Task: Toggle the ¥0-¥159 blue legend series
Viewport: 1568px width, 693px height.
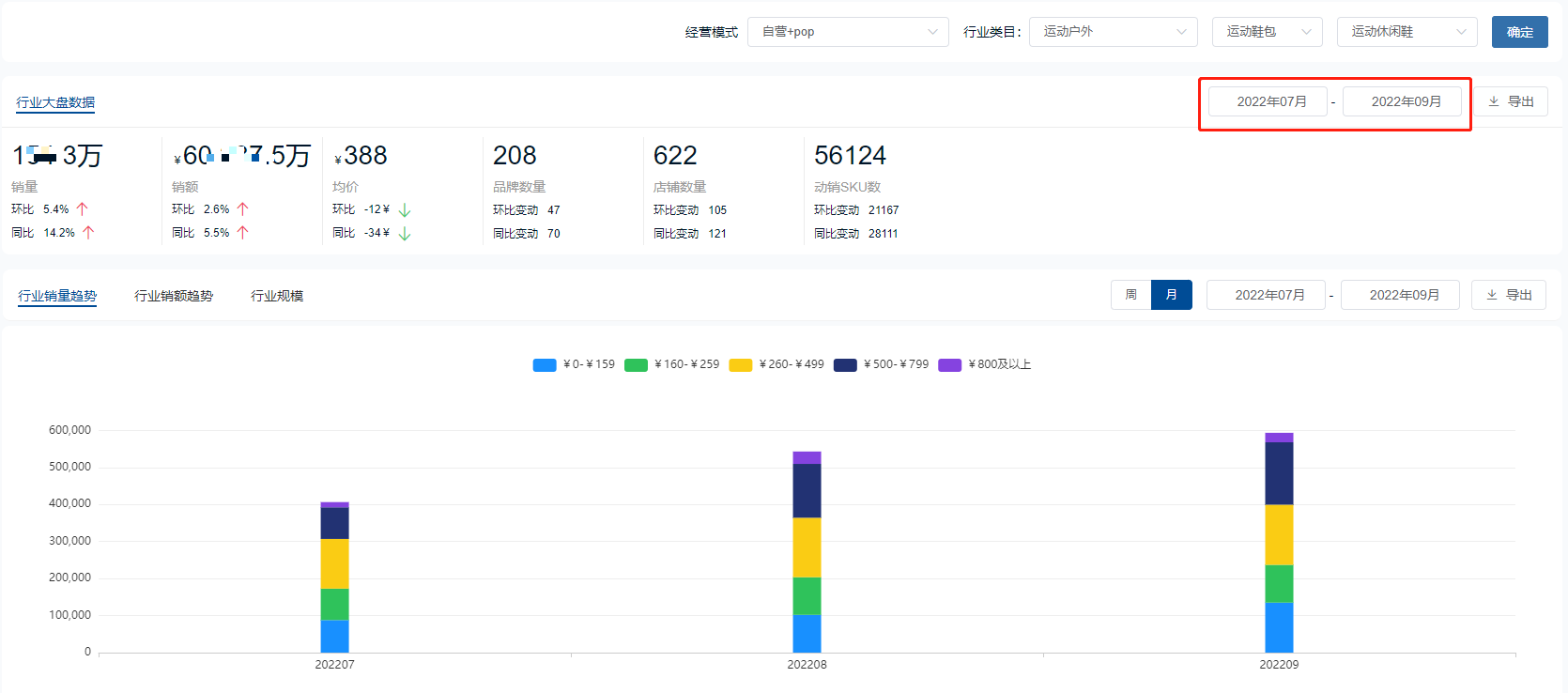Action: (x=545, y=365)
